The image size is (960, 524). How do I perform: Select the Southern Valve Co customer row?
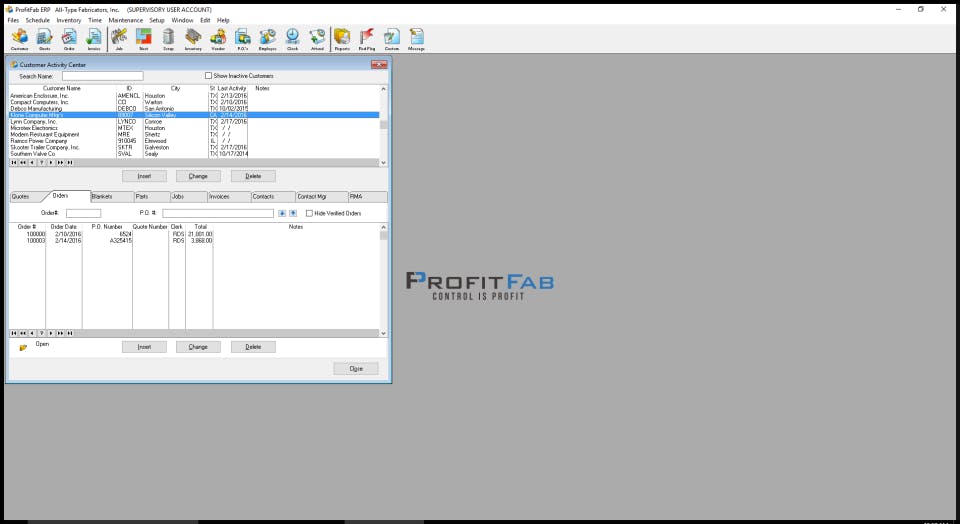tap(194, 154)
